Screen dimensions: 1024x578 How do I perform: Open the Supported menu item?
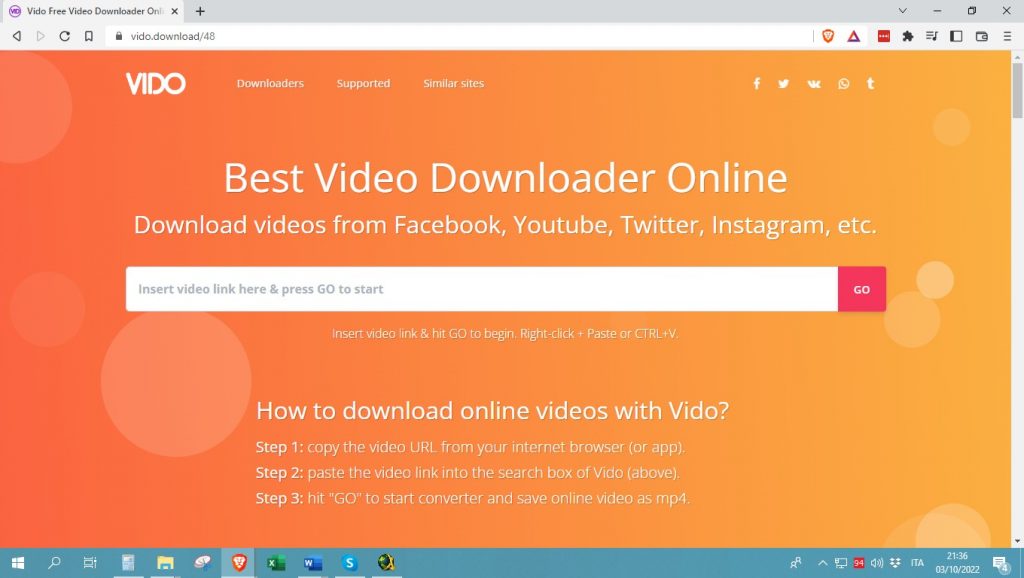[x=363, y=84]
